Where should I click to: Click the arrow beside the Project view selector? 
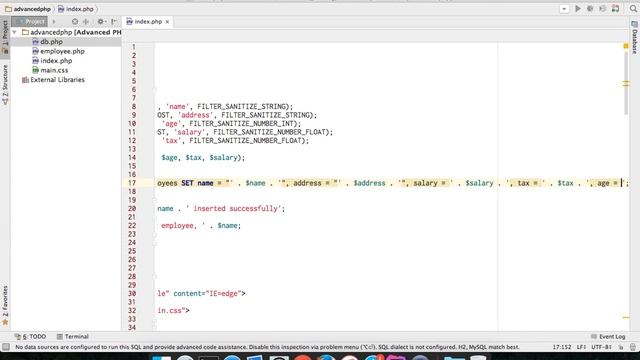coord(54,22)
